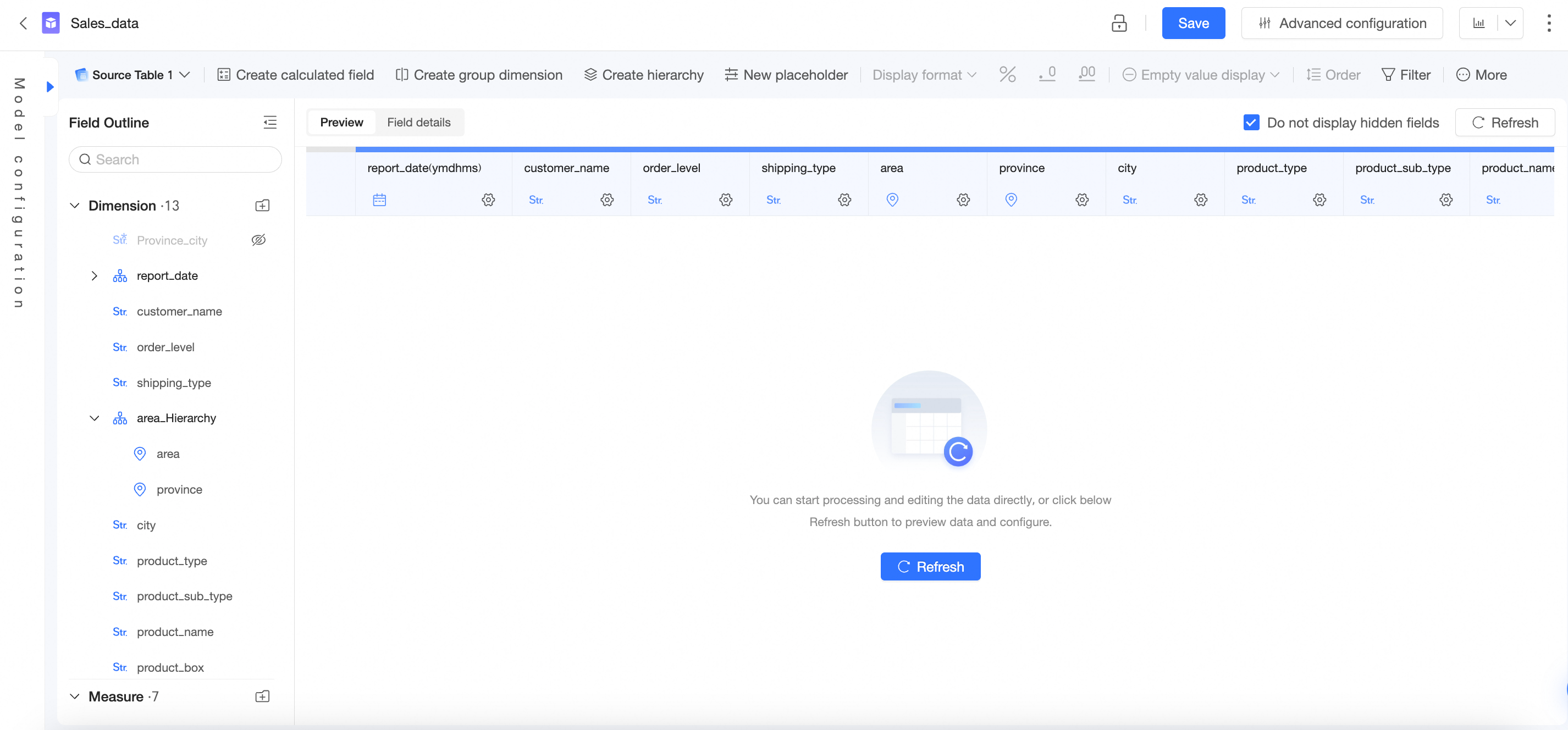Click the percent format icon
The width and height of the screenshot is (1568, 730).
coord(1007,74)
